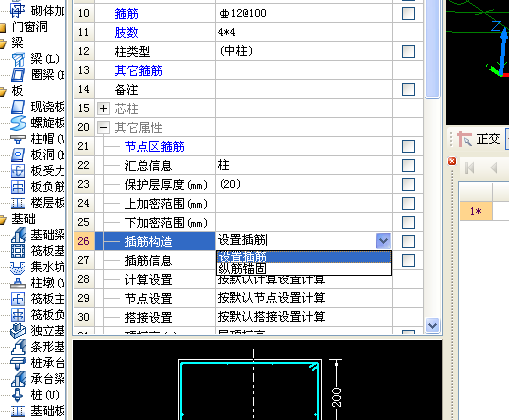Viewport: 509px width, 420px height.
Task: Check the 插筋构造 row checkbox
Action: pyautogui.click(x=408, y=241)
